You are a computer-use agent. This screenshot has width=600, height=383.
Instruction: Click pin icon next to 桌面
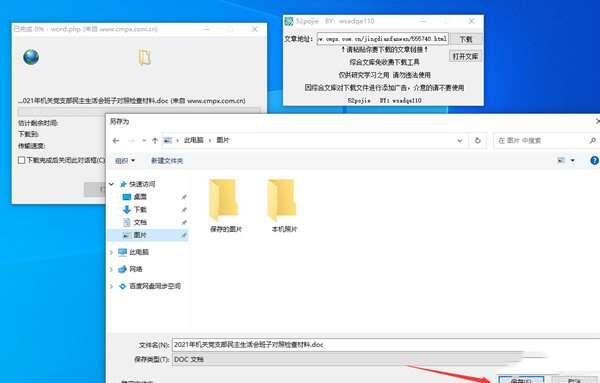pos(184,197)
